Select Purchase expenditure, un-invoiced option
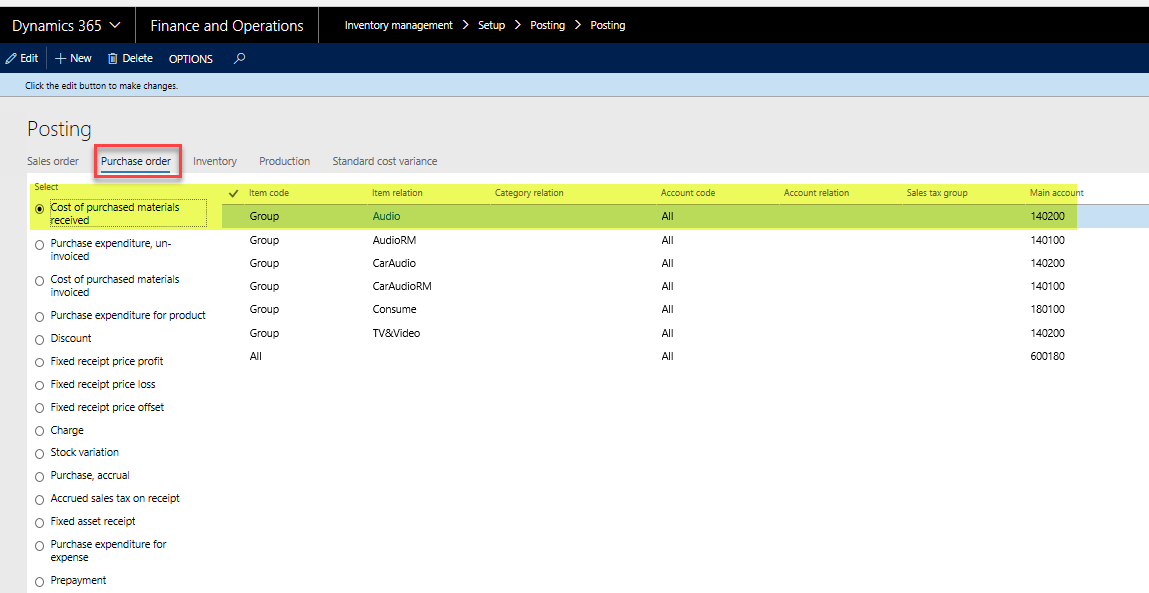Viewport: 1149px width, 593px height. [x=40, y=245]
